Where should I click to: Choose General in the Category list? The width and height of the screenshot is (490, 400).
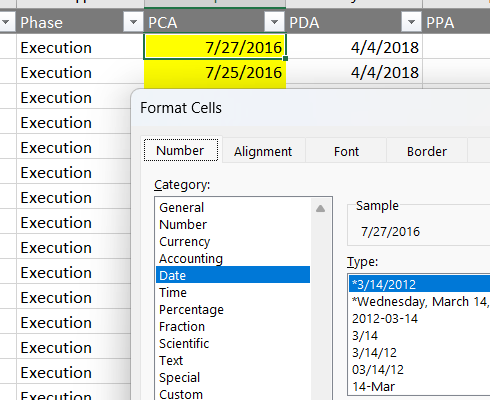tap(182, 207)
